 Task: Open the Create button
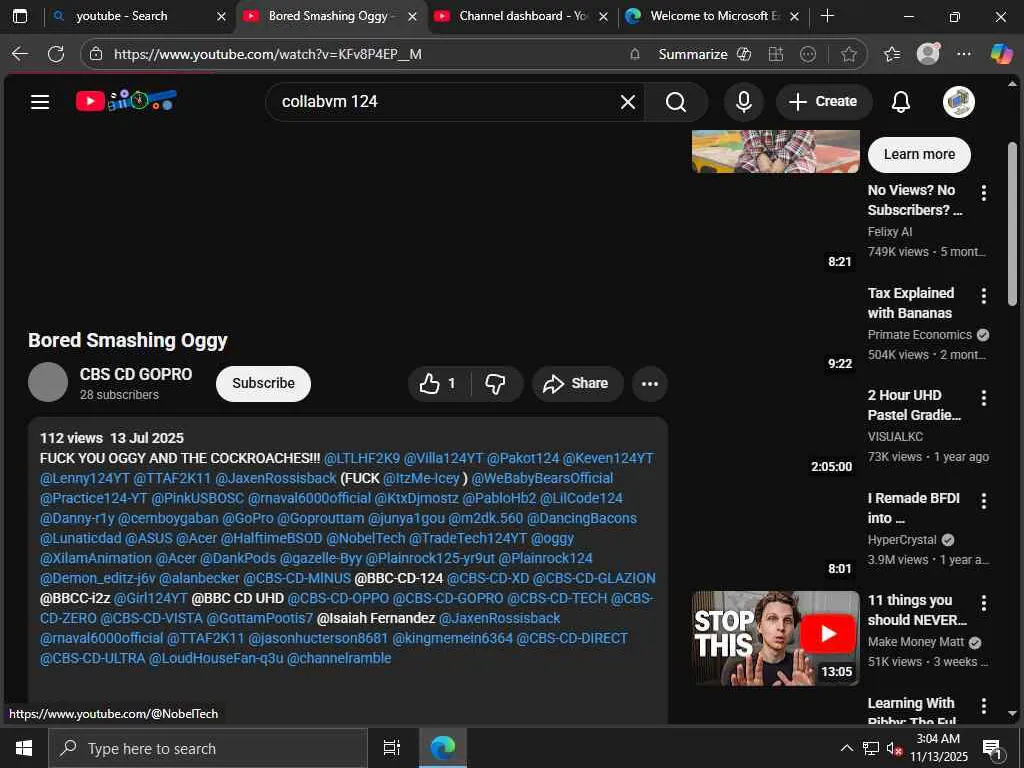[824, 102]
